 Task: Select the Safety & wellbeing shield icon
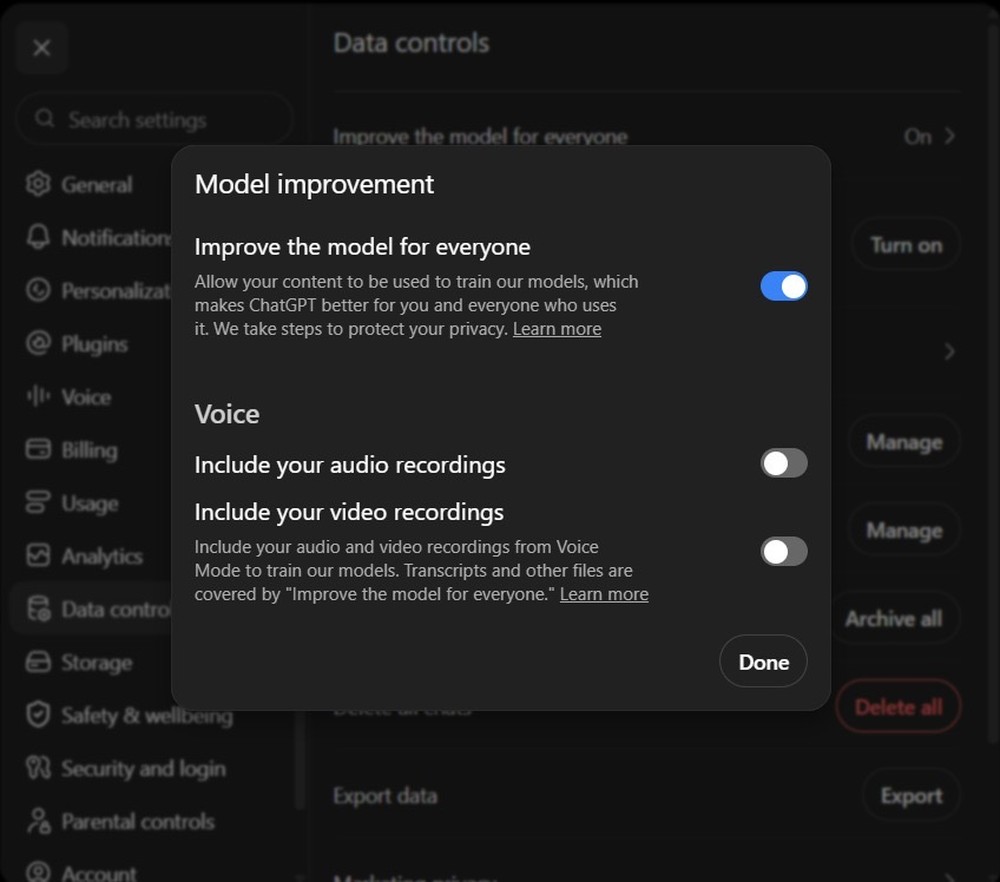[x=38, y=715]
